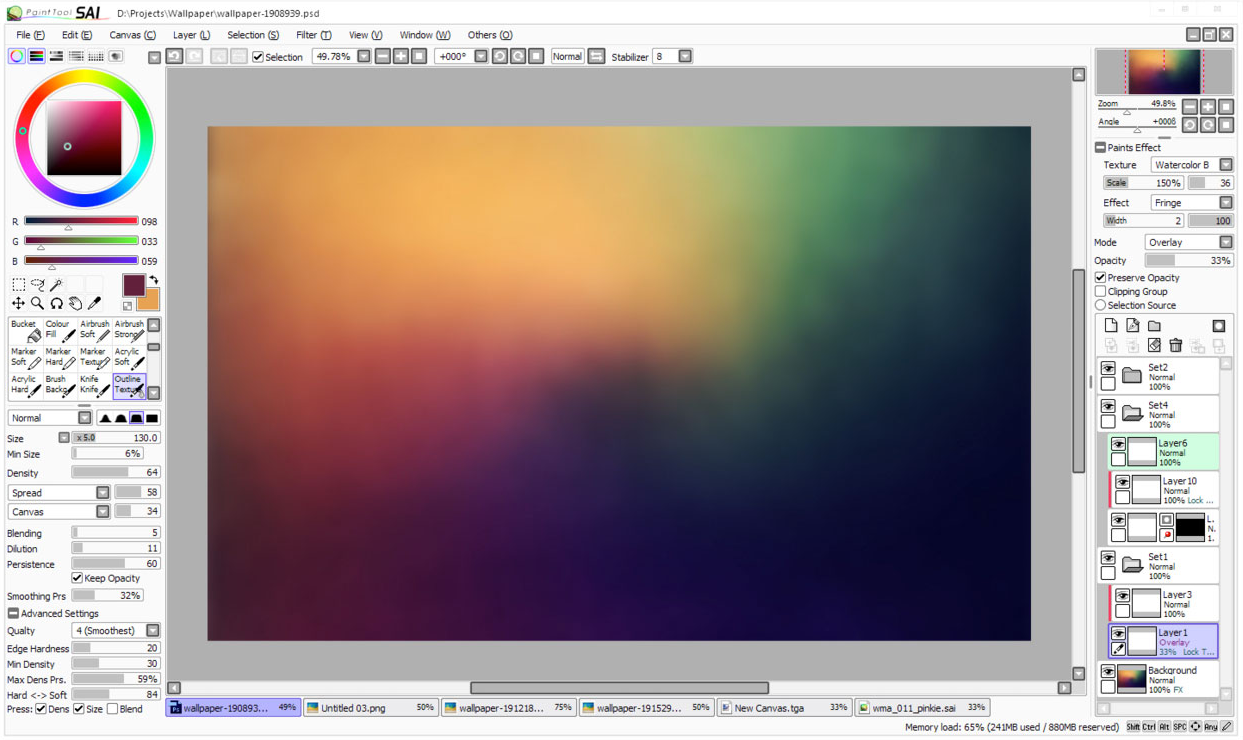Enable Clipping Group
This screenshot has height=740, width=1243.
click(1101, 292)
